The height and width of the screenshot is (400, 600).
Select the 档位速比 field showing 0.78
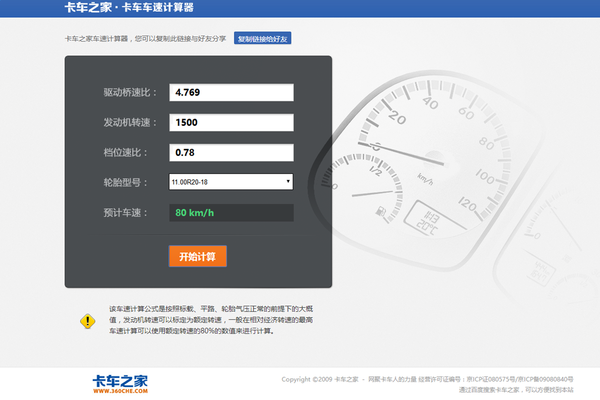230,152
